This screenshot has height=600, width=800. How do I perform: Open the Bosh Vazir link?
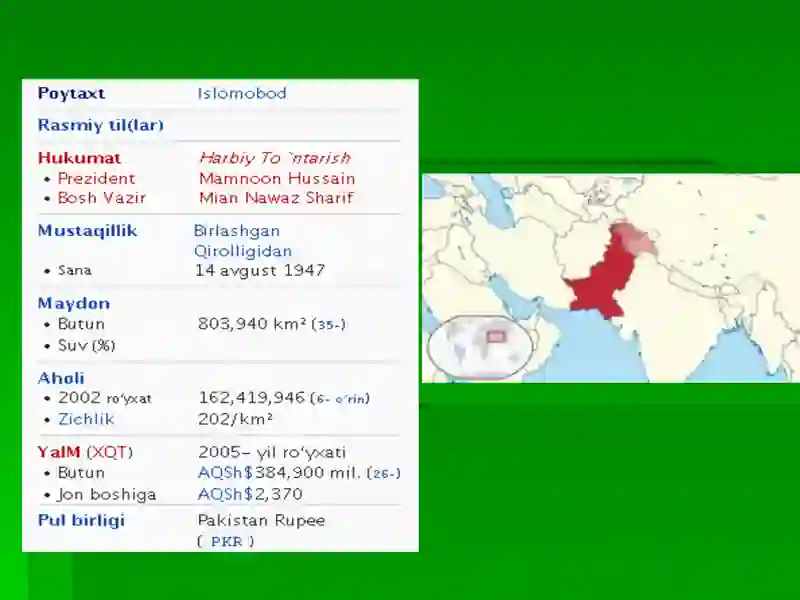point(102,198)
